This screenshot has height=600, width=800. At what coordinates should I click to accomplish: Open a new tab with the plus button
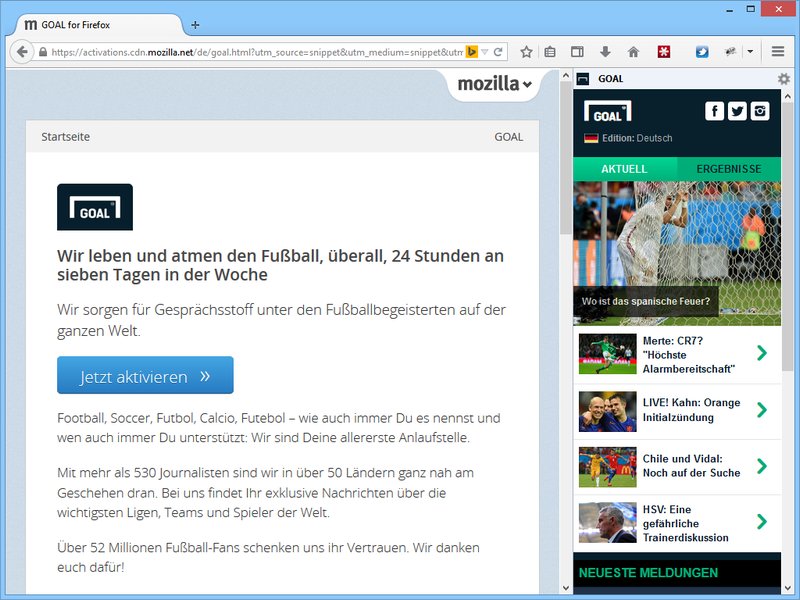195,24
